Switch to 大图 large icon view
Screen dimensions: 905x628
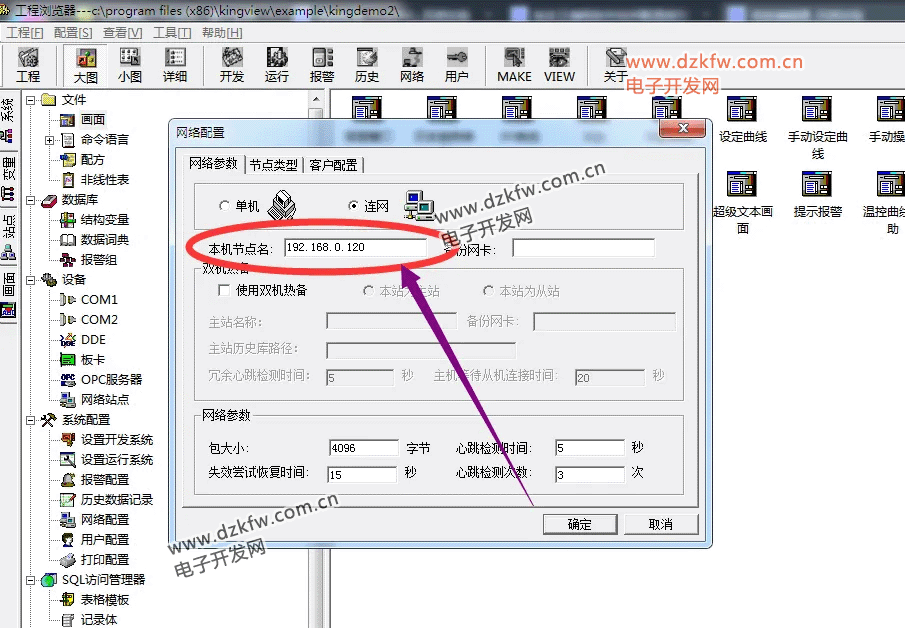click(86, 65)
